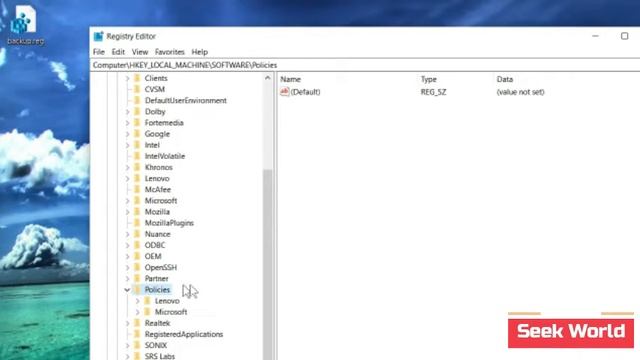Click the tree pane scroll up arrow
Screen dimensions: 640x360
point(268,78)
